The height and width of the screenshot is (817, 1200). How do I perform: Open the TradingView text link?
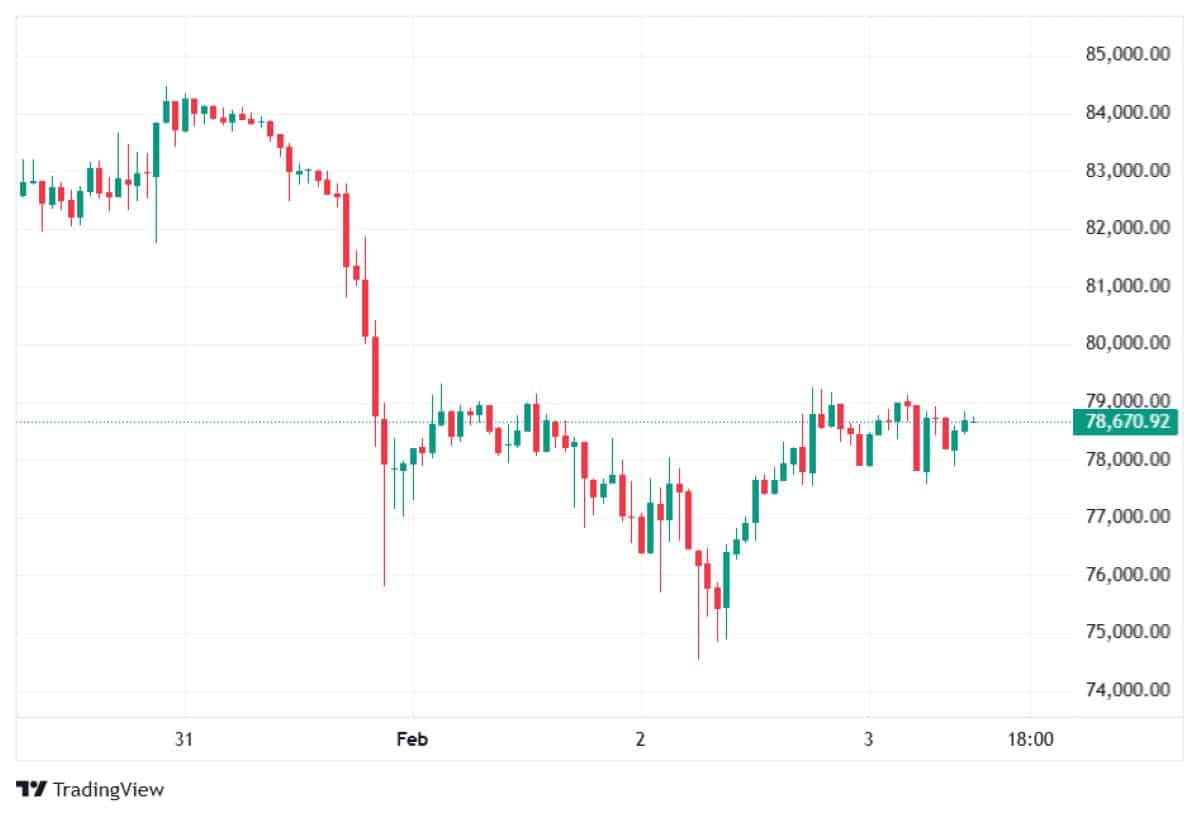coord(108,789)
